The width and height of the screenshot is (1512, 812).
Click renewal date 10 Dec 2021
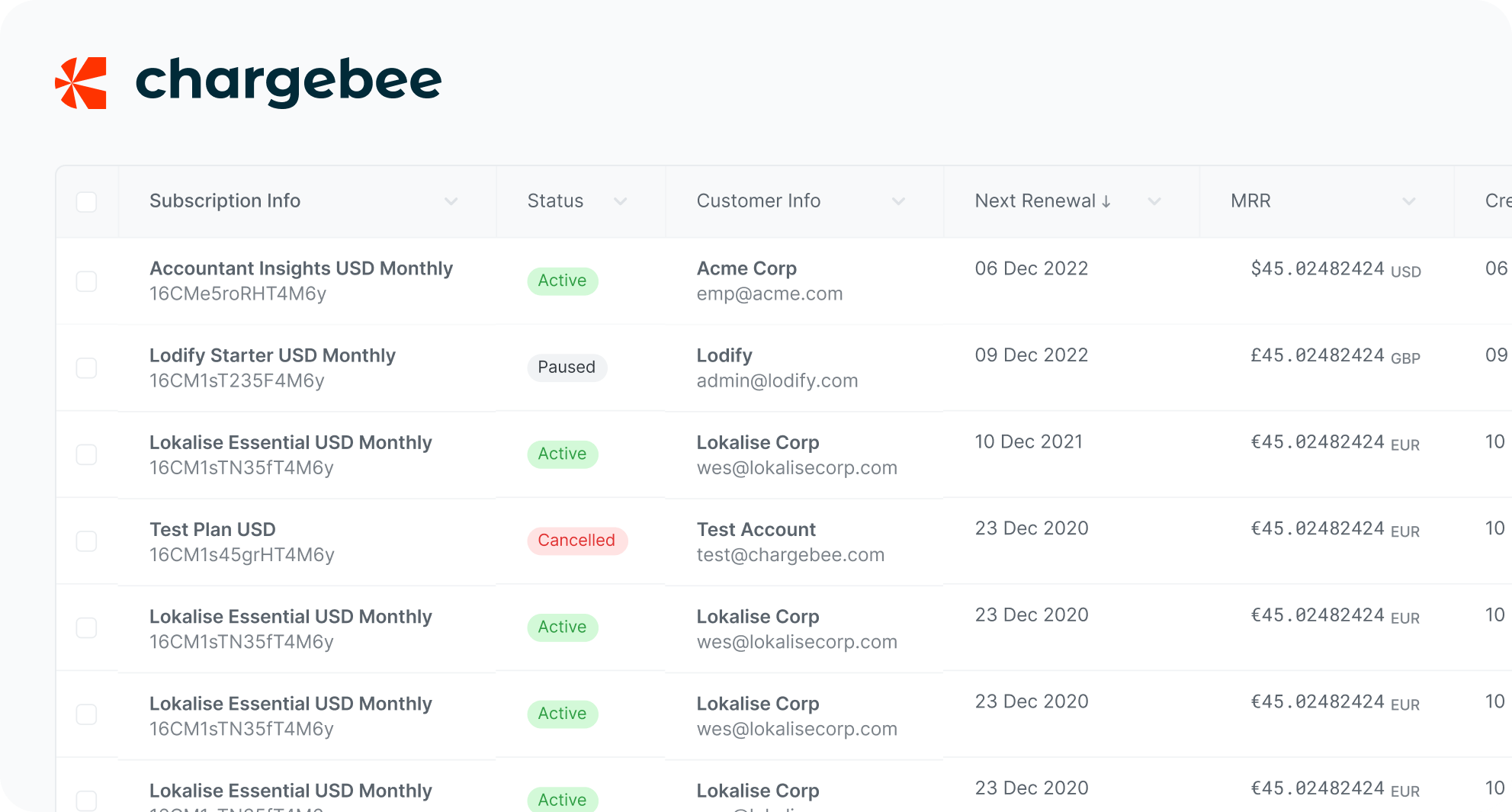1029,441
